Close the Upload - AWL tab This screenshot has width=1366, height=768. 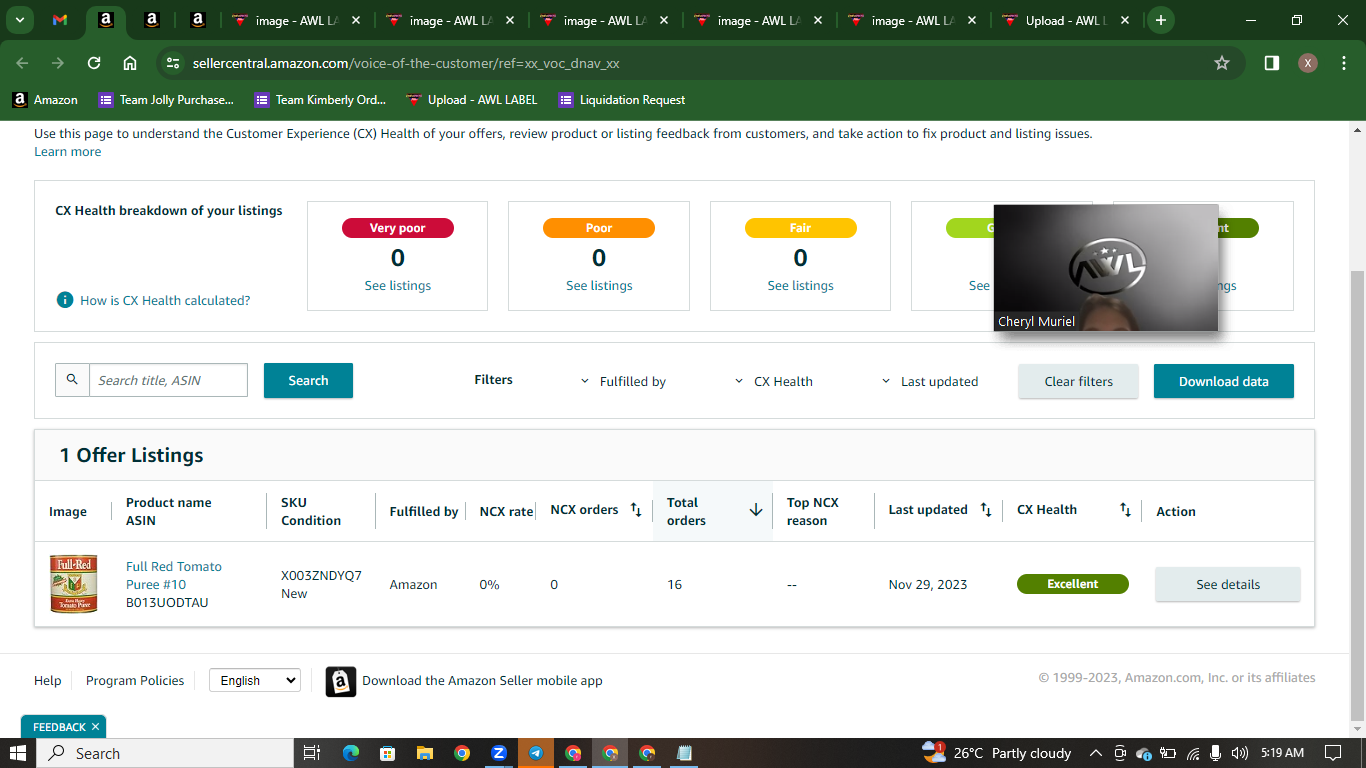(x=1126, y=20)
